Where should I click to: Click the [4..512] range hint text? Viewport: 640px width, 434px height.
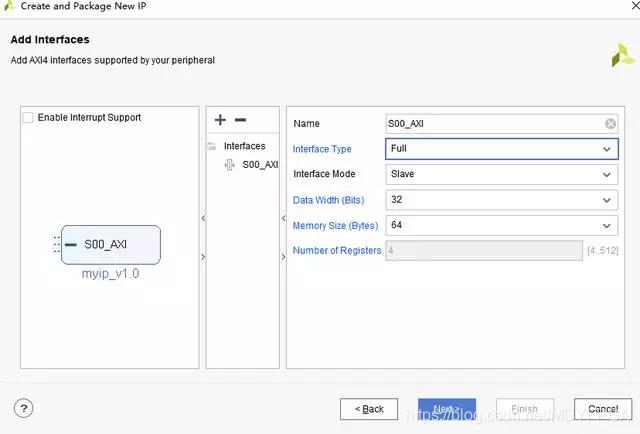[603, 250]
